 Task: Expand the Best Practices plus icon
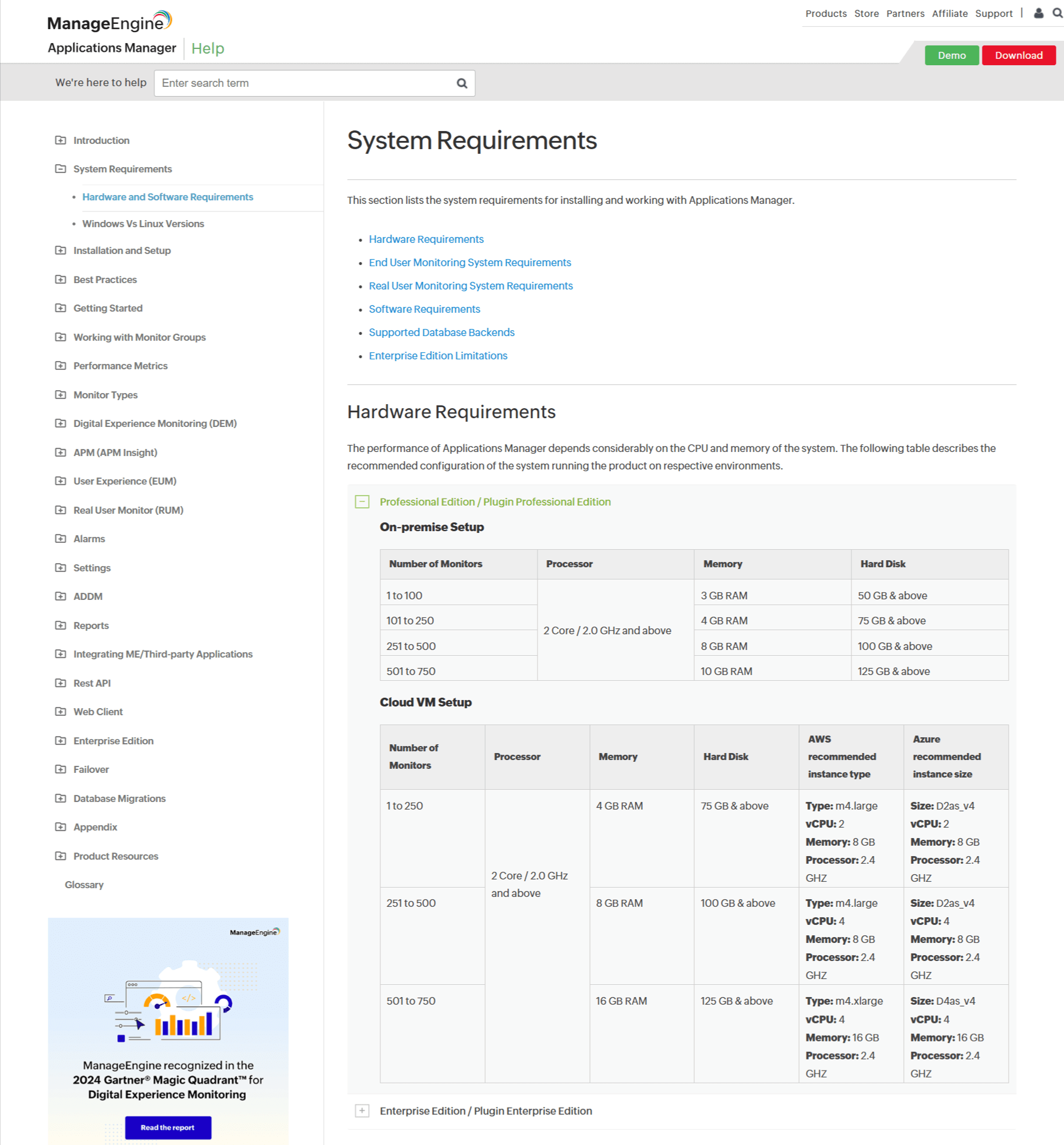[x=61, y=280]
